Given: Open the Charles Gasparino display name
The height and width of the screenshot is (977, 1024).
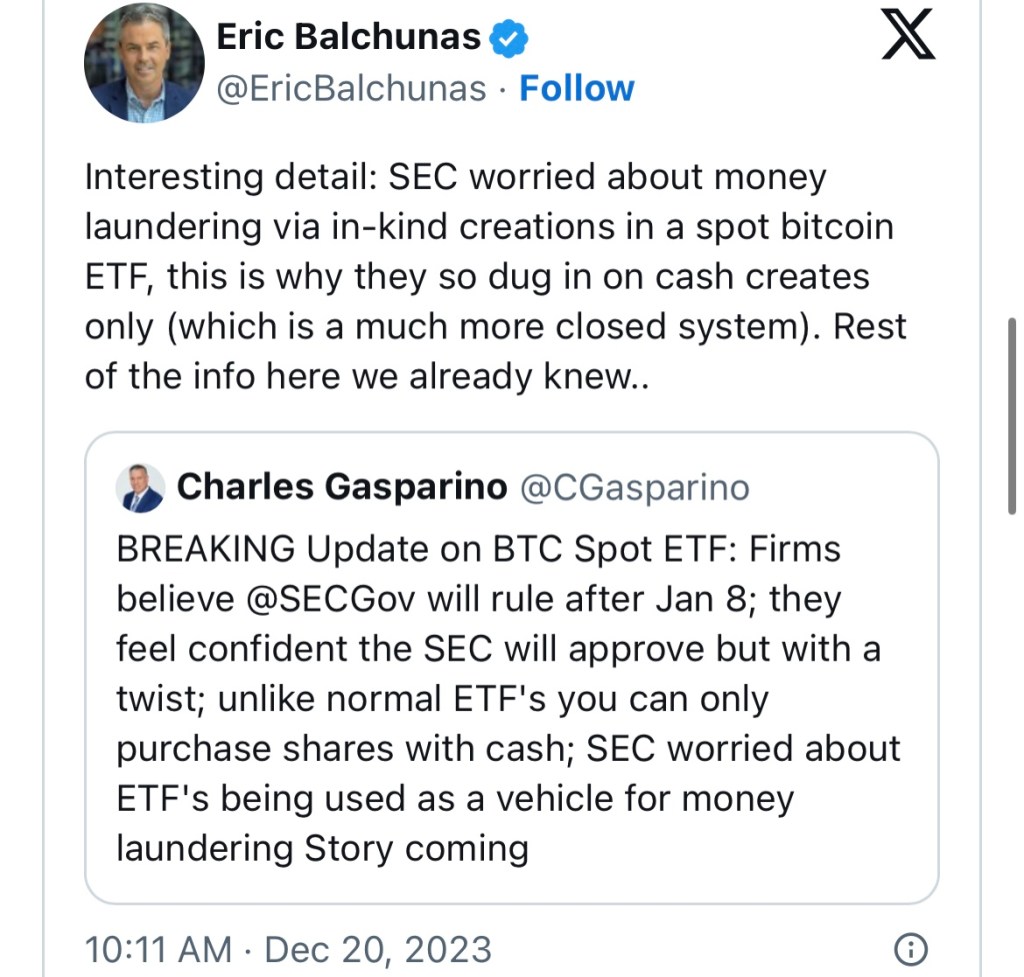Looking at the screenshot, I should pyautogui.click(x=342, y=487).
